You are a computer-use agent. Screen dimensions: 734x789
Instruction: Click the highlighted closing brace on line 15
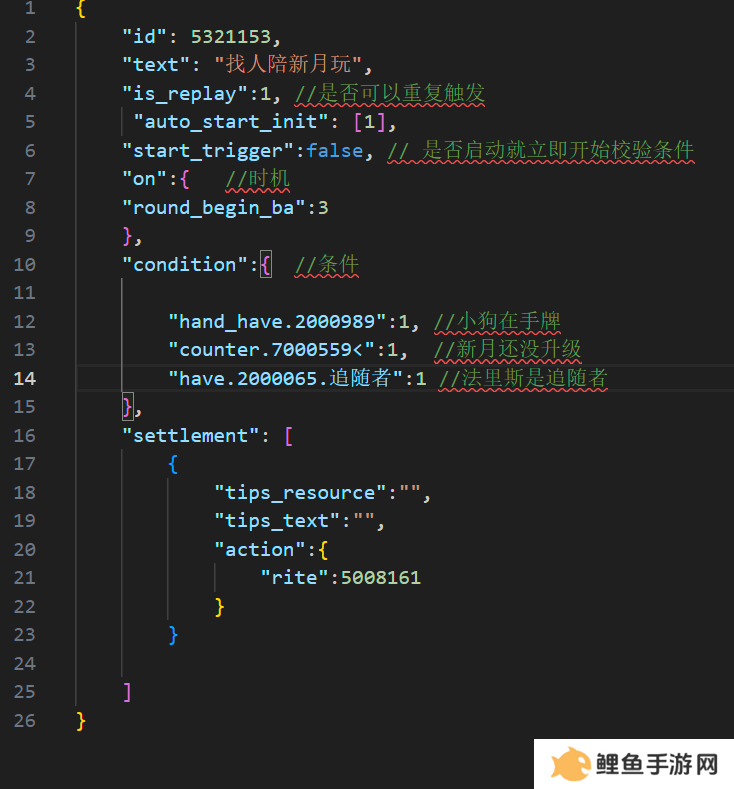128,407
